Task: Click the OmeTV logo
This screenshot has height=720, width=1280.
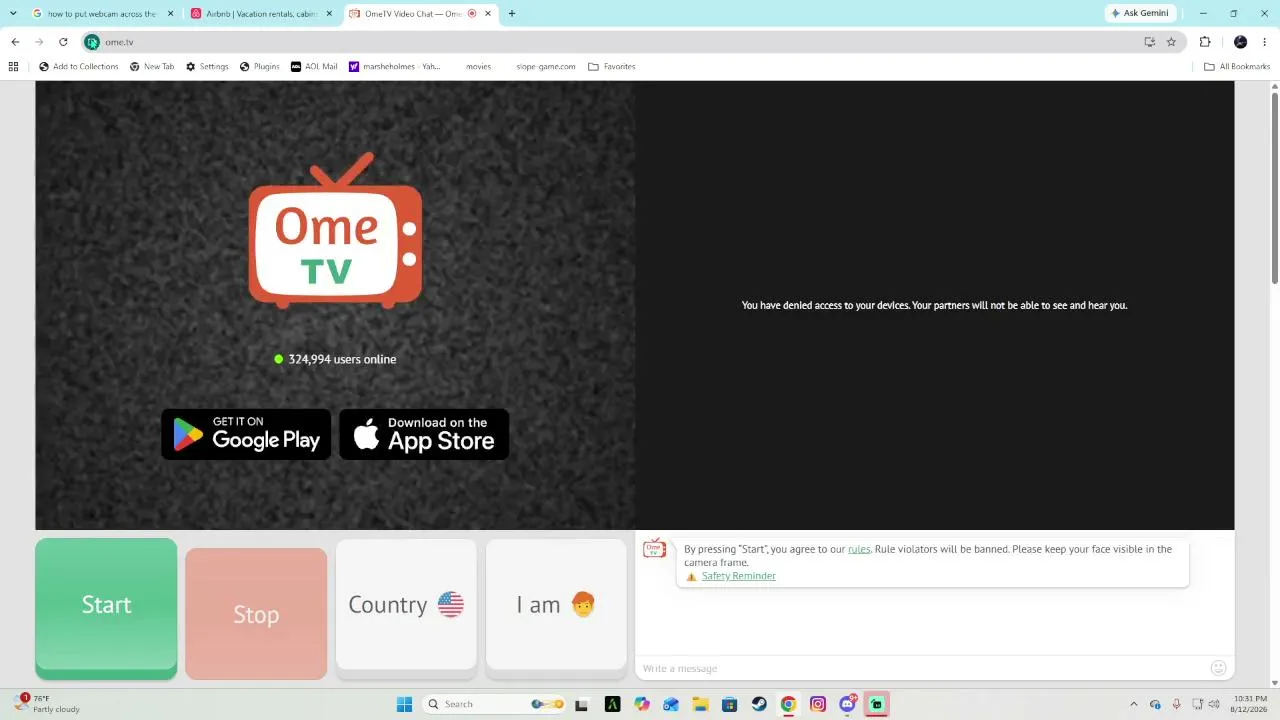Action: [x=335, y=230]
